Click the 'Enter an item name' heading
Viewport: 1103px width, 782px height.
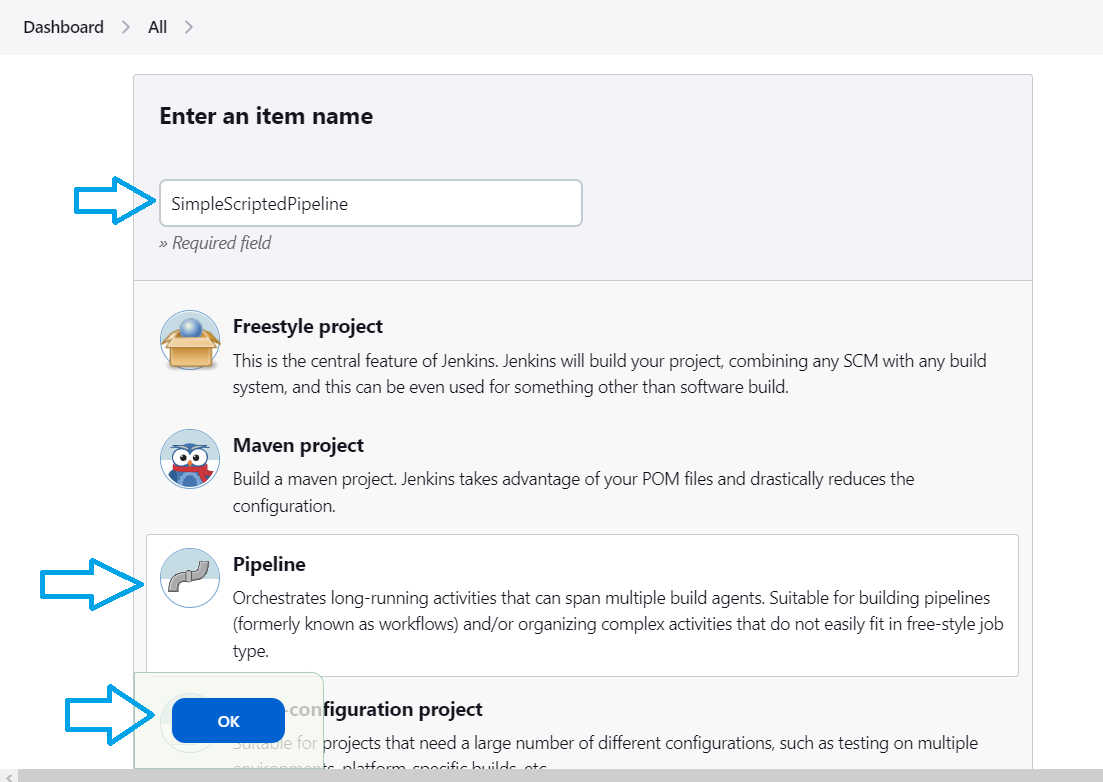click(266, 116)
